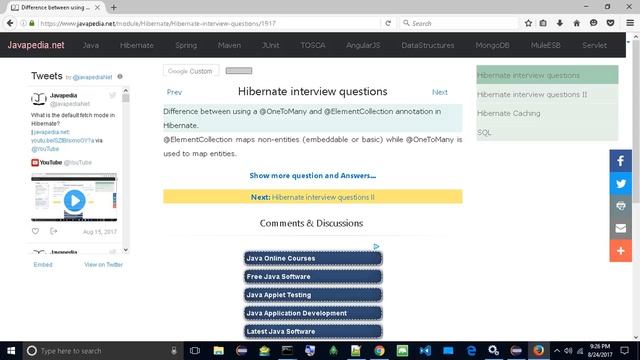Open the JUnit menu item

(271, 45)
